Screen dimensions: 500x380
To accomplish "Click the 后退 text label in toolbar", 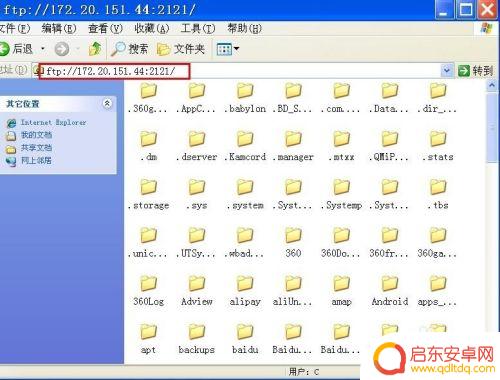I will [x=23, y=49].
